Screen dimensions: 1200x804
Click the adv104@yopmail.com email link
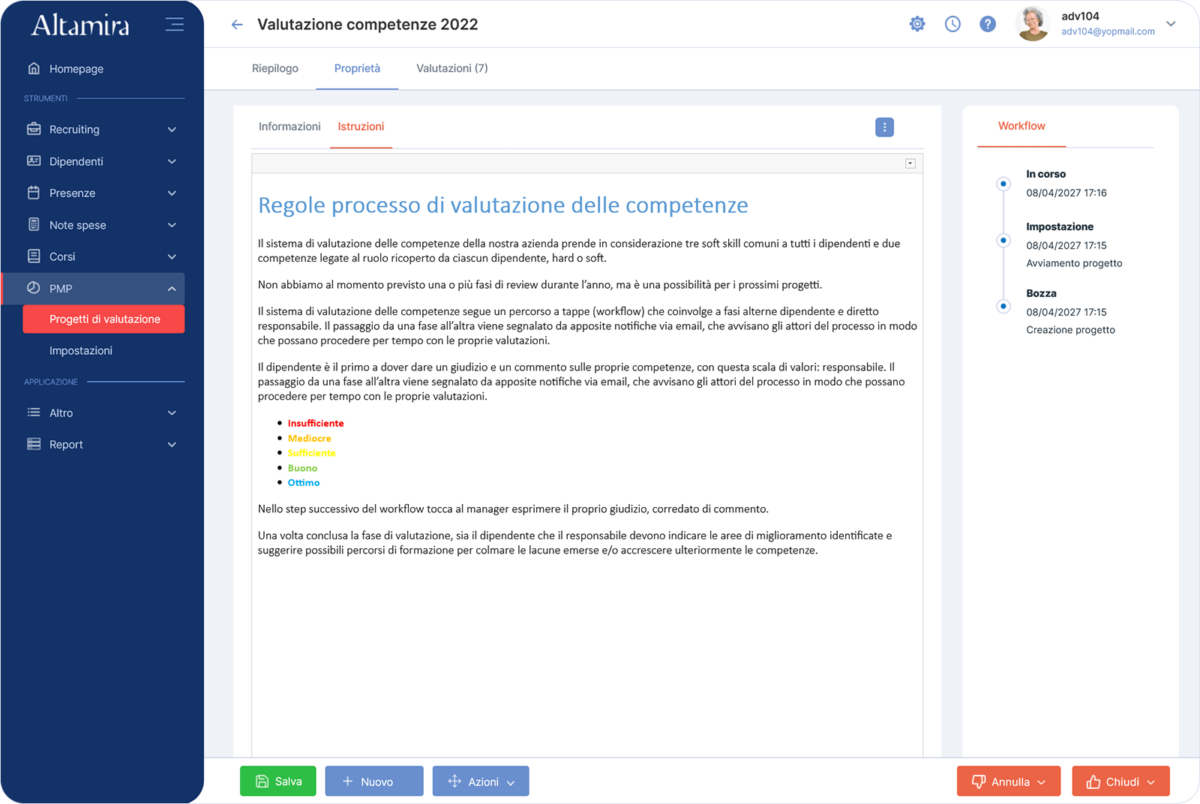pos(1108,31)
